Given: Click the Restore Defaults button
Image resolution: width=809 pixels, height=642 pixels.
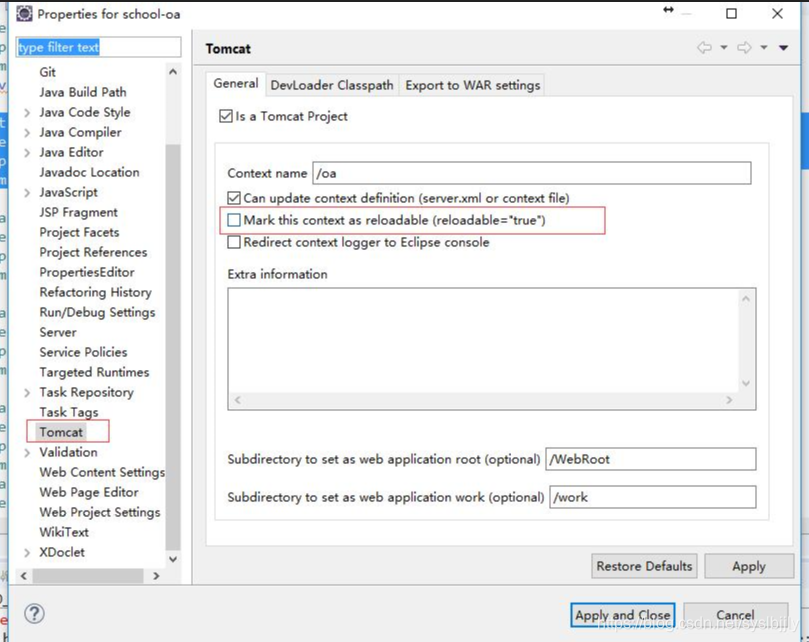Looking at the screenshot, I should coord(643,566).
